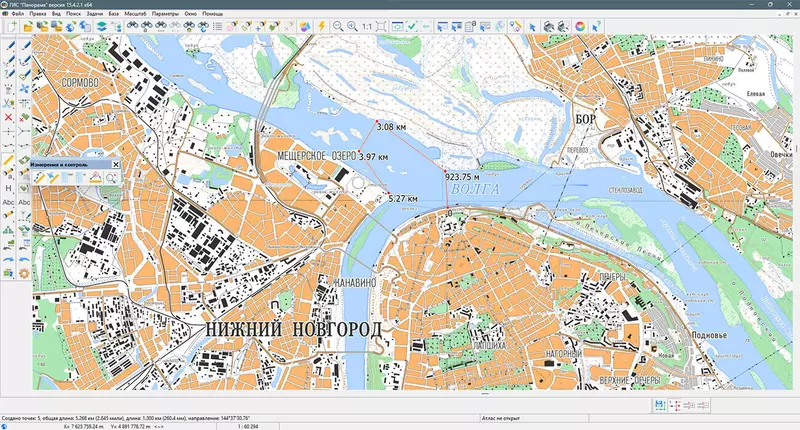
Task: Click the magnifier icon in the measurement panel
Action: [x=111, y=177]
